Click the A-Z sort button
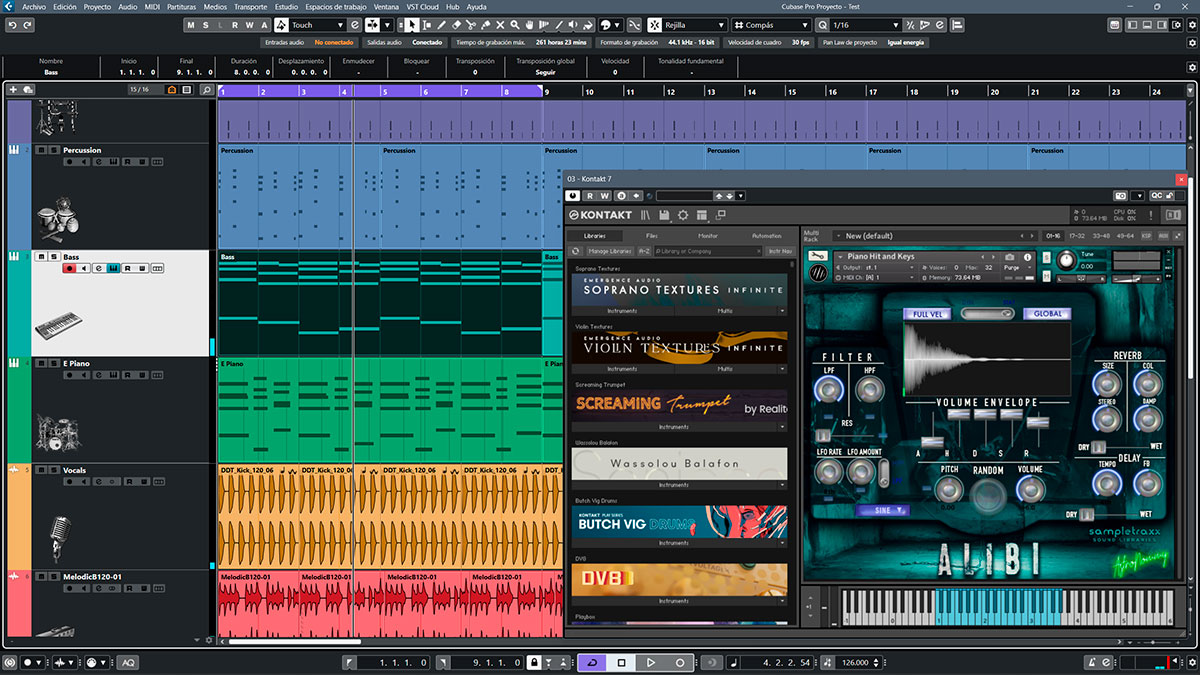The image size is (1200, 675). point(644,251)
